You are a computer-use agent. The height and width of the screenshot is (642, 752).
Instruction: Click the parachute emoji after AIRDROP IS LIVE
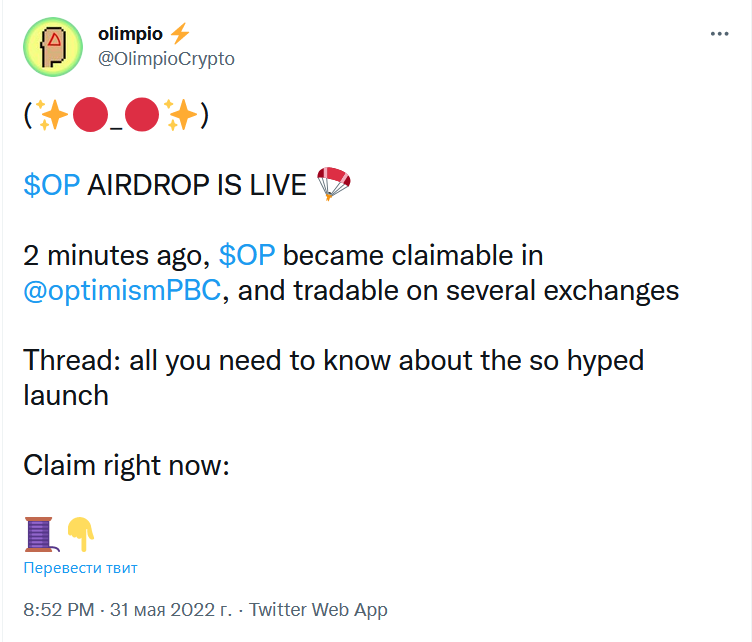tap(335, 185)
